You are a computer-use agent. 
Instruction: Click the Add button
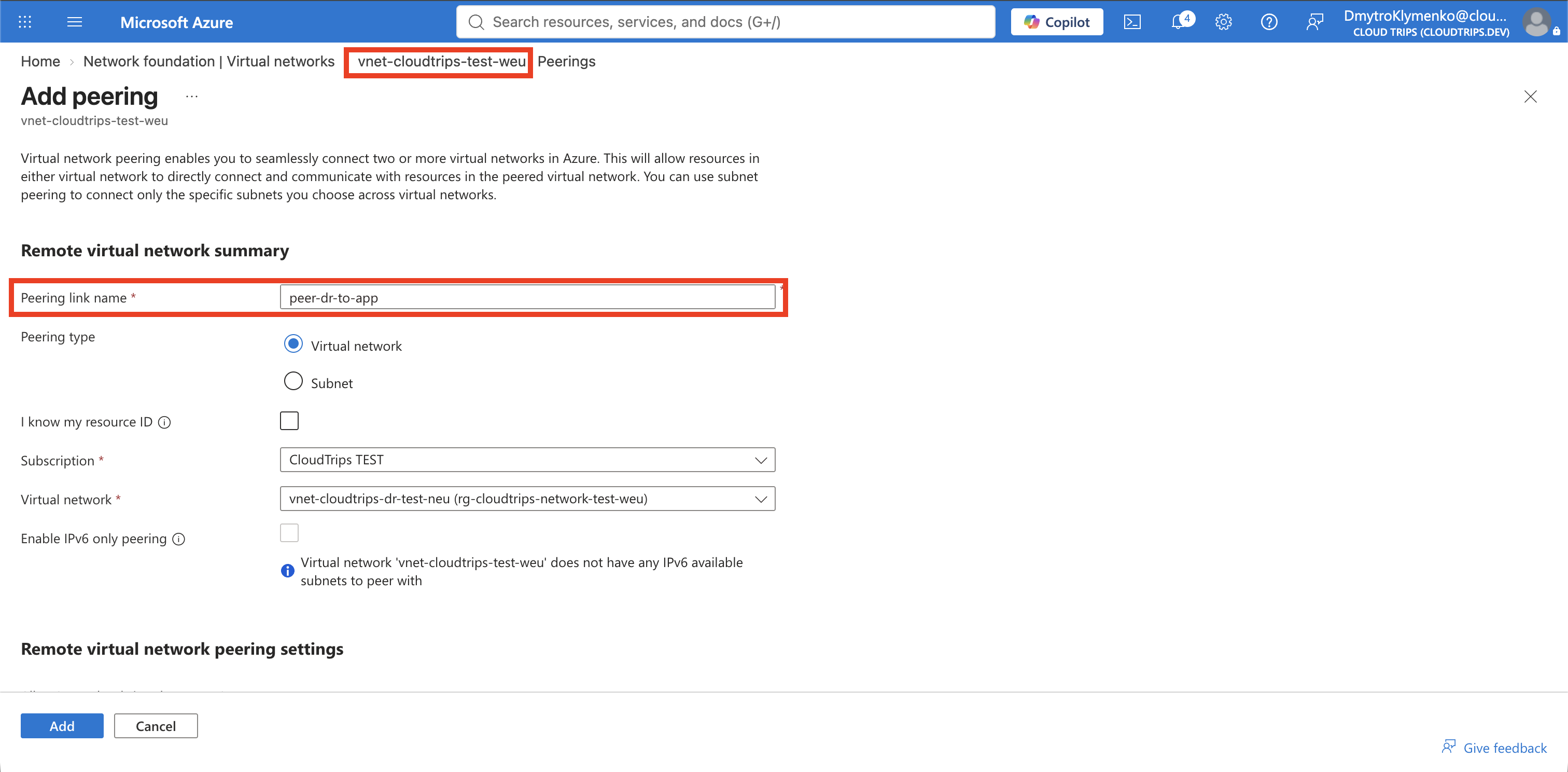(x=62, y=726)
